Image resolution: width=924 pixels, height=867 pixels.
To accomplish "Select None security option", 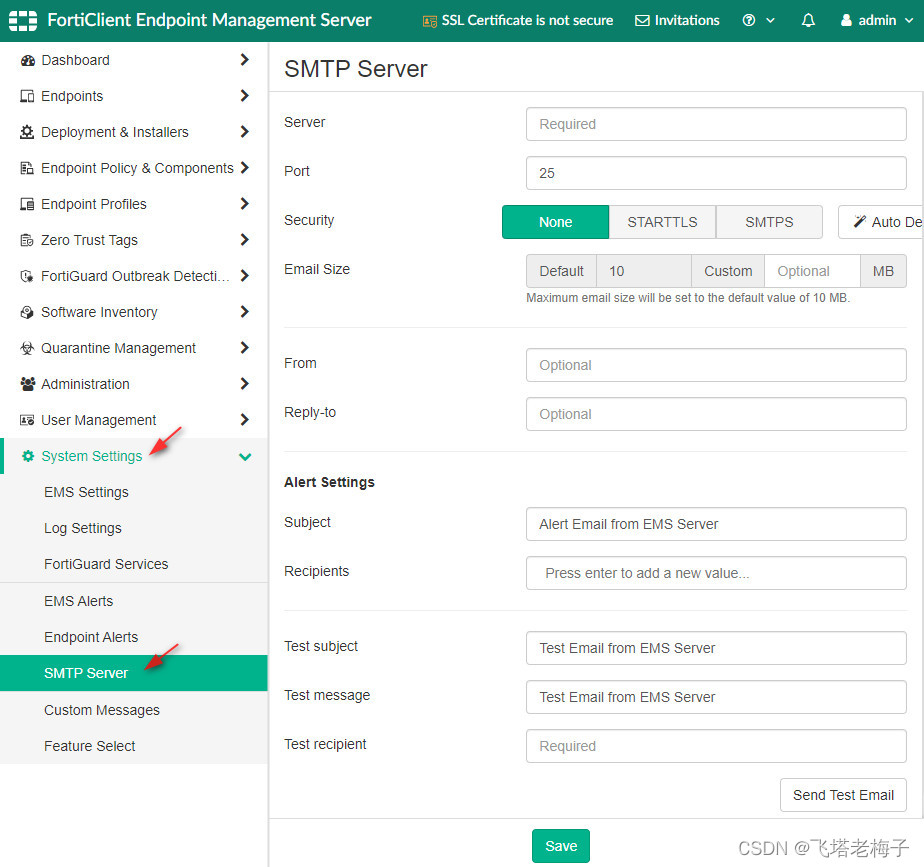I will 555,222.
